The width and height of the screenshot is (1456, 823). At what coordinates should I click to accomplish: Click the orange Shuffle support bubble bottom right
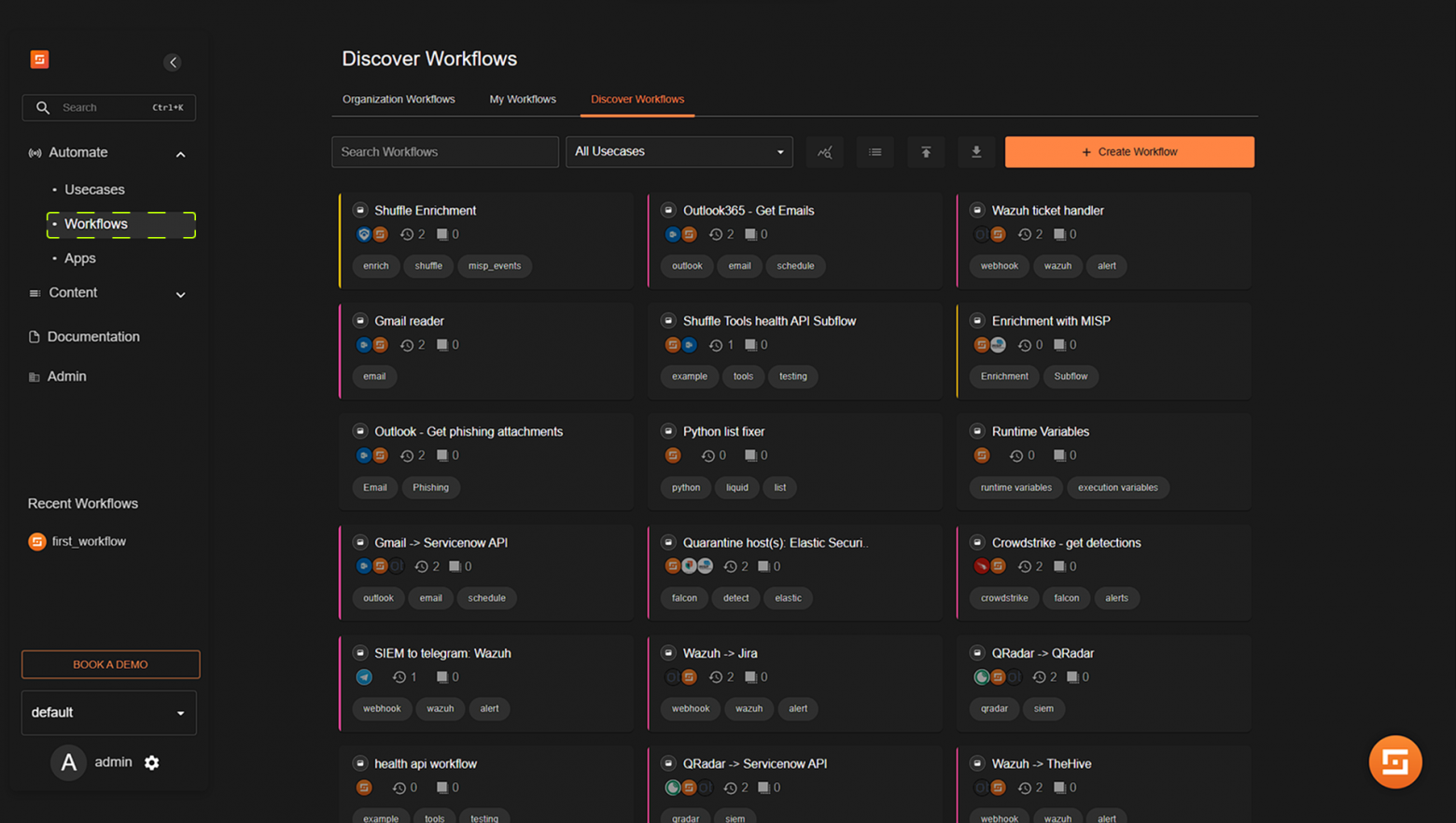click(x=1394, y=761)
